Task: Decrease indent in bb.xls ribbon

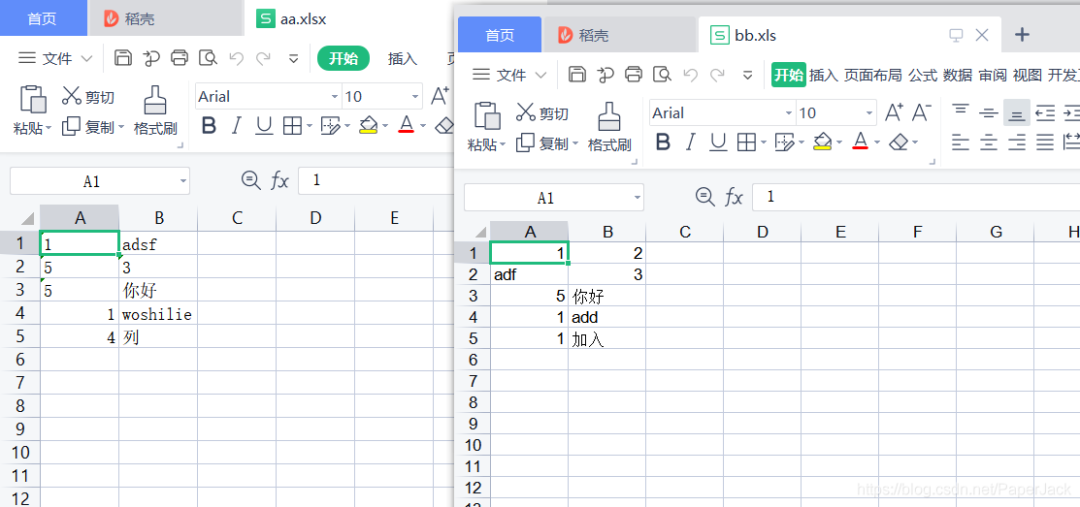Action: tap(1045, 112)
